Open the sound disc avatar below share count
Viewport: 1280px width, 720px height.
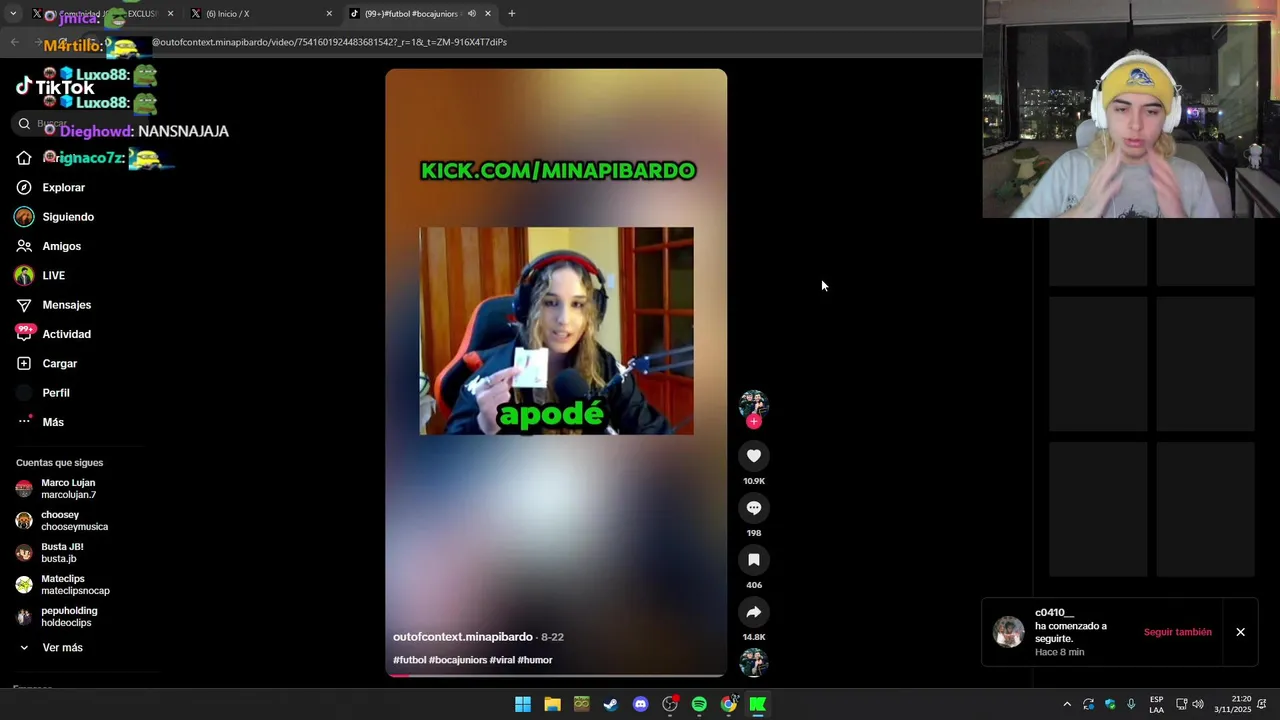(753, 662)
